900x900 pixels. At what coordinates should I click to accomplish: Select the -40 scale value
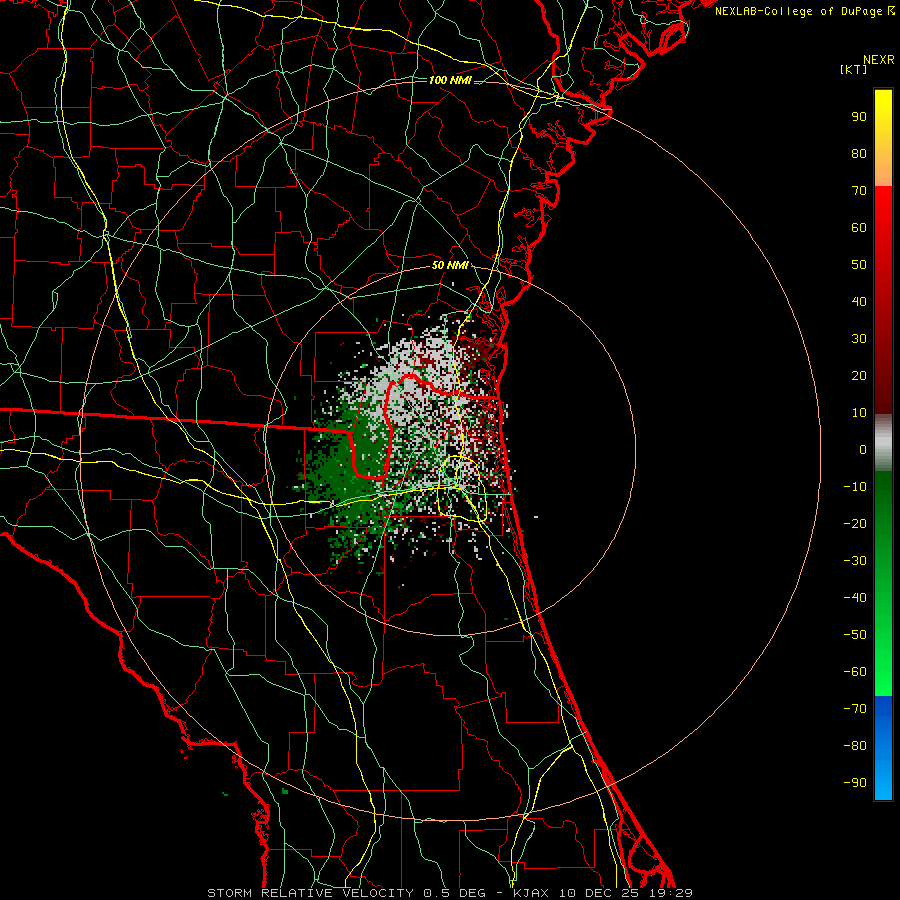tap(855, 598)
